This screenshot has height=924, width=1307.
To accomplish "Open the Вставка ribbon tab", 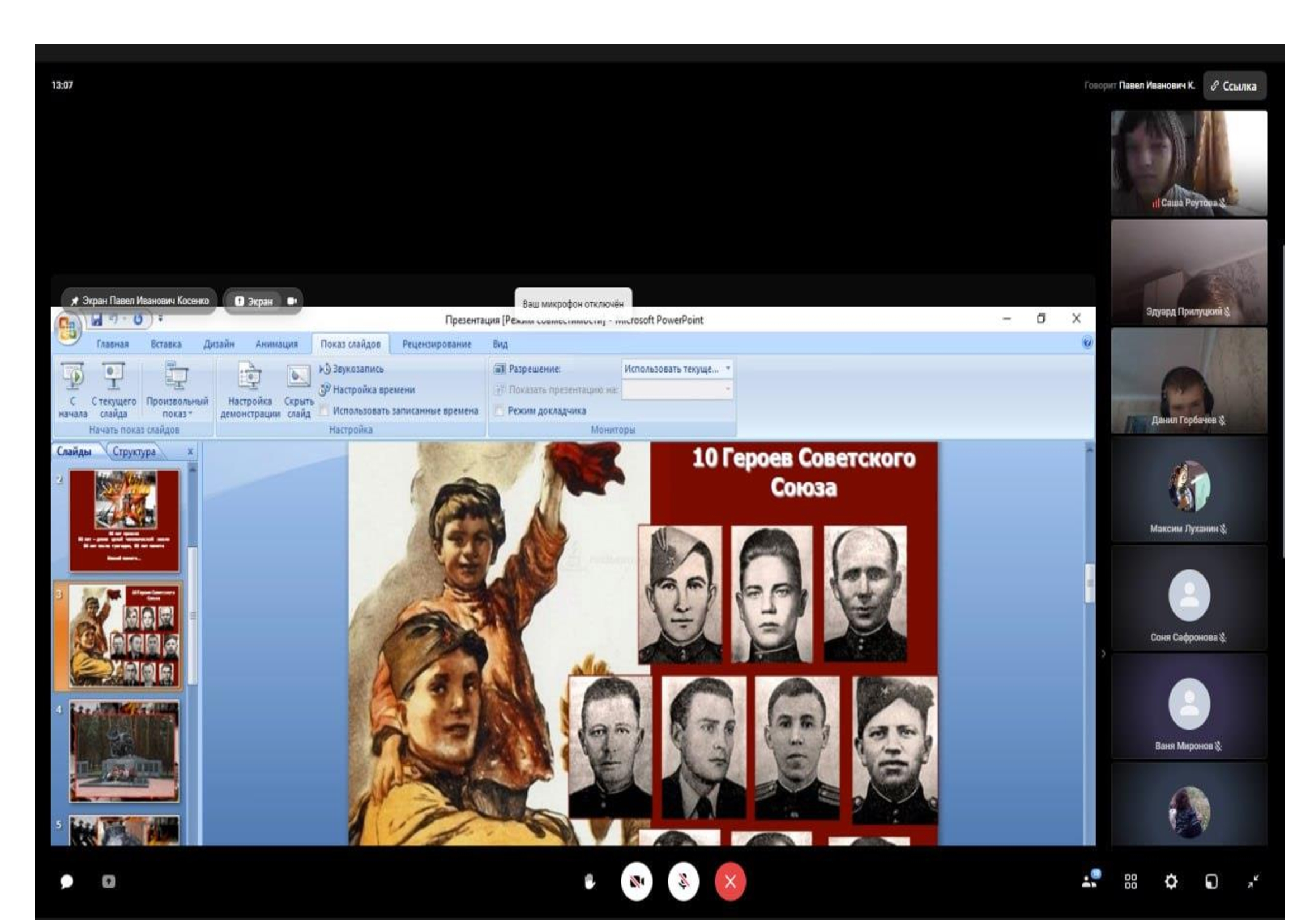I will 166,344.
